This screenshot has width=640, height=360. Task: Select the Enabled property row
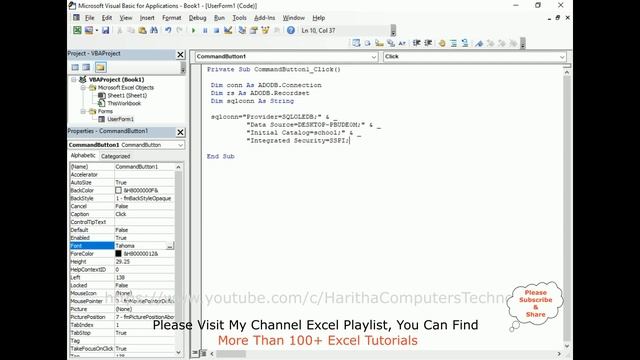pos(122,238)
